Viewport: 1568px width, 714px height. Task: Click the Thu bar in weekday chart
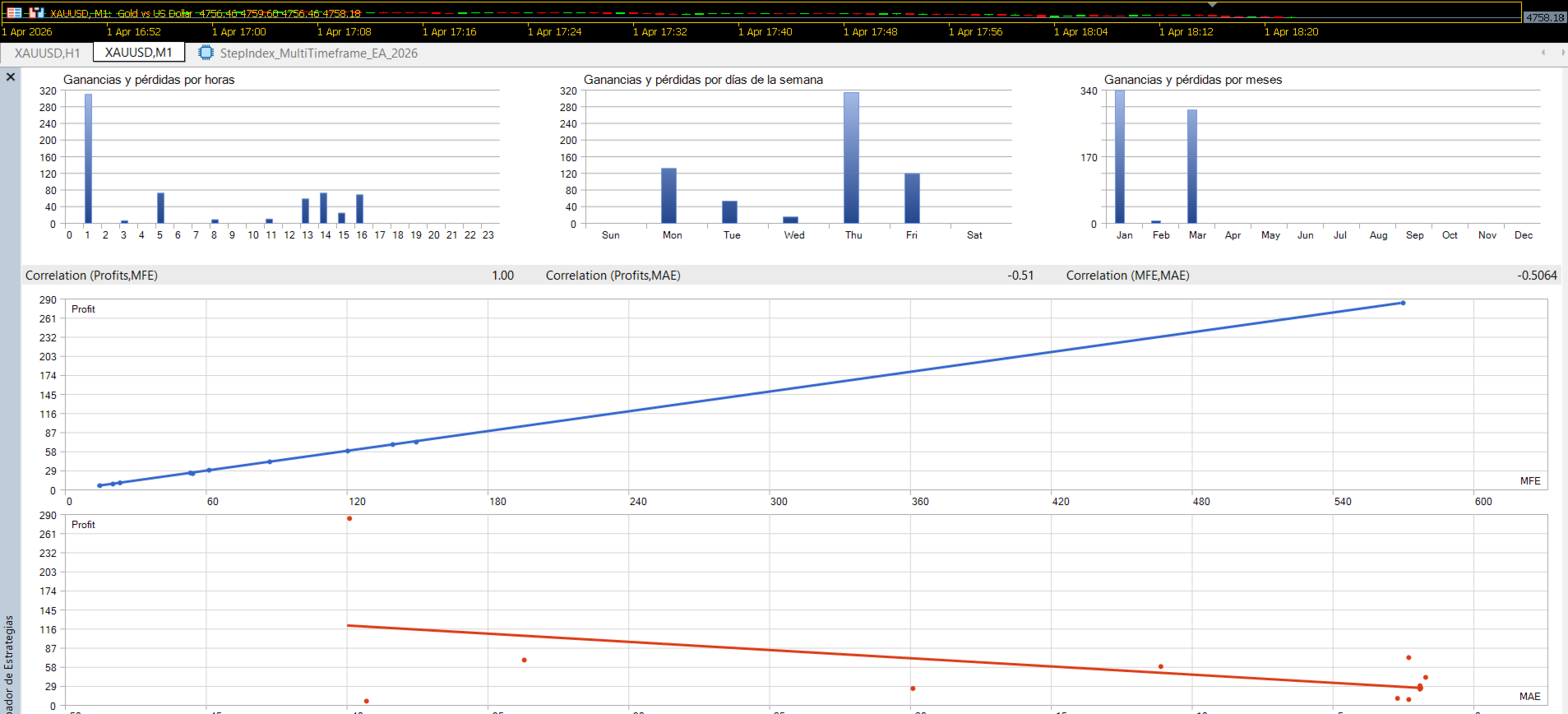[851, 158]
